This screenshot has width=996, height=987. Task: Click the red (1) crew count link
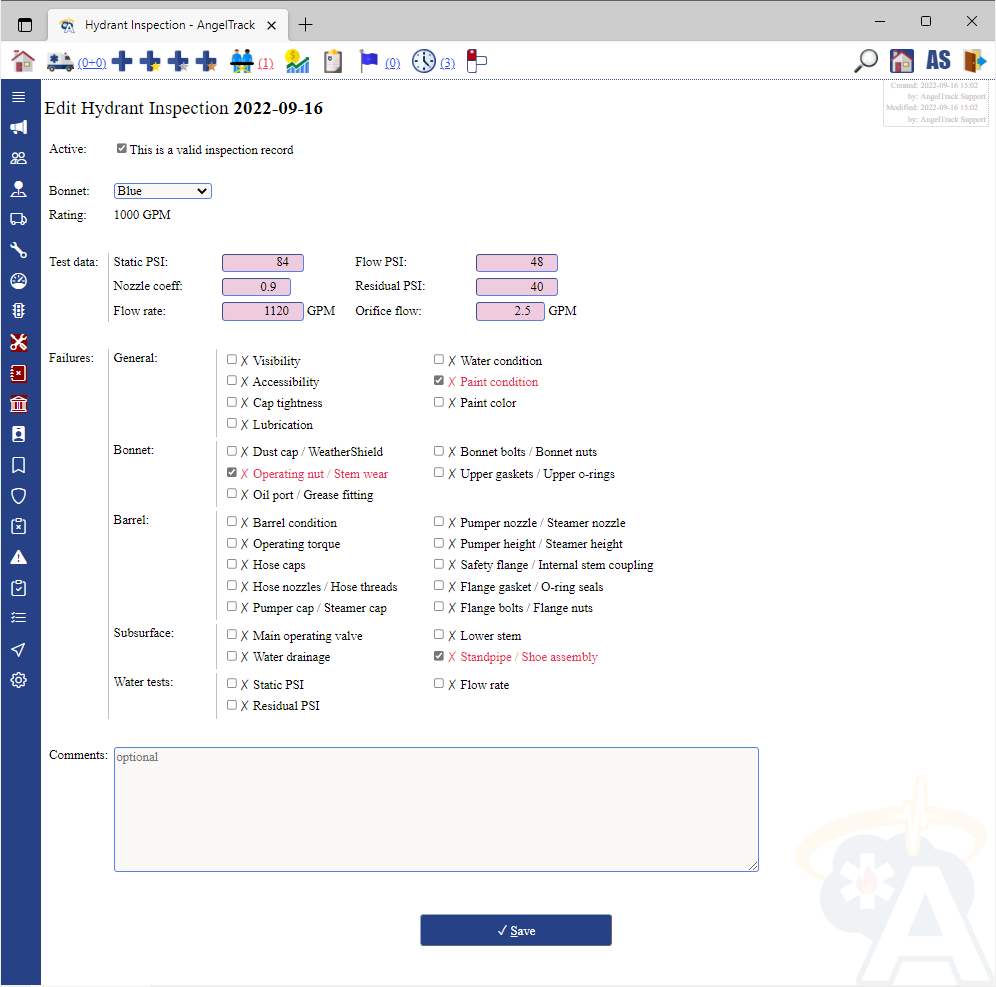click(265, 64)
